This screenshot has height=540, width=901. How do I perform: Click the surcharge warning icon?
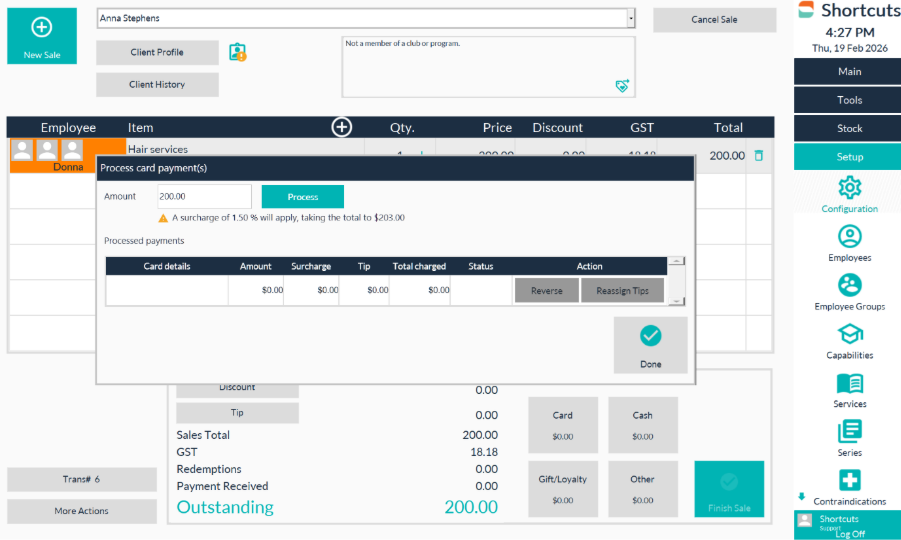pos(163,218)
